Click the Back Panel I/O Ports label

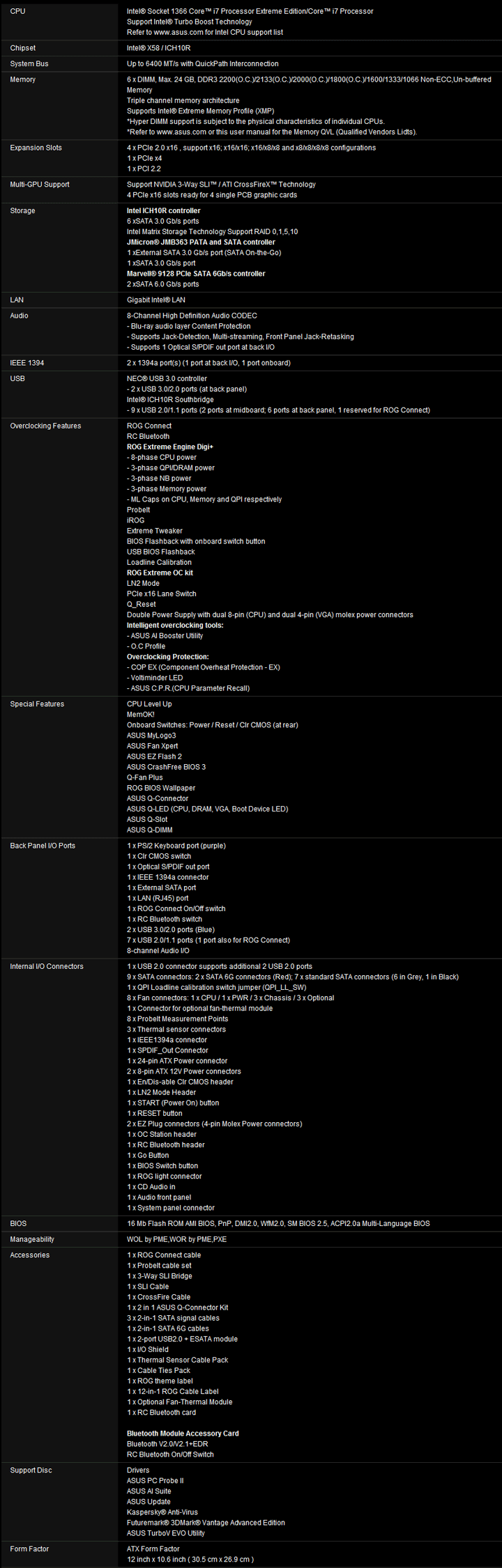coord(43,846)
